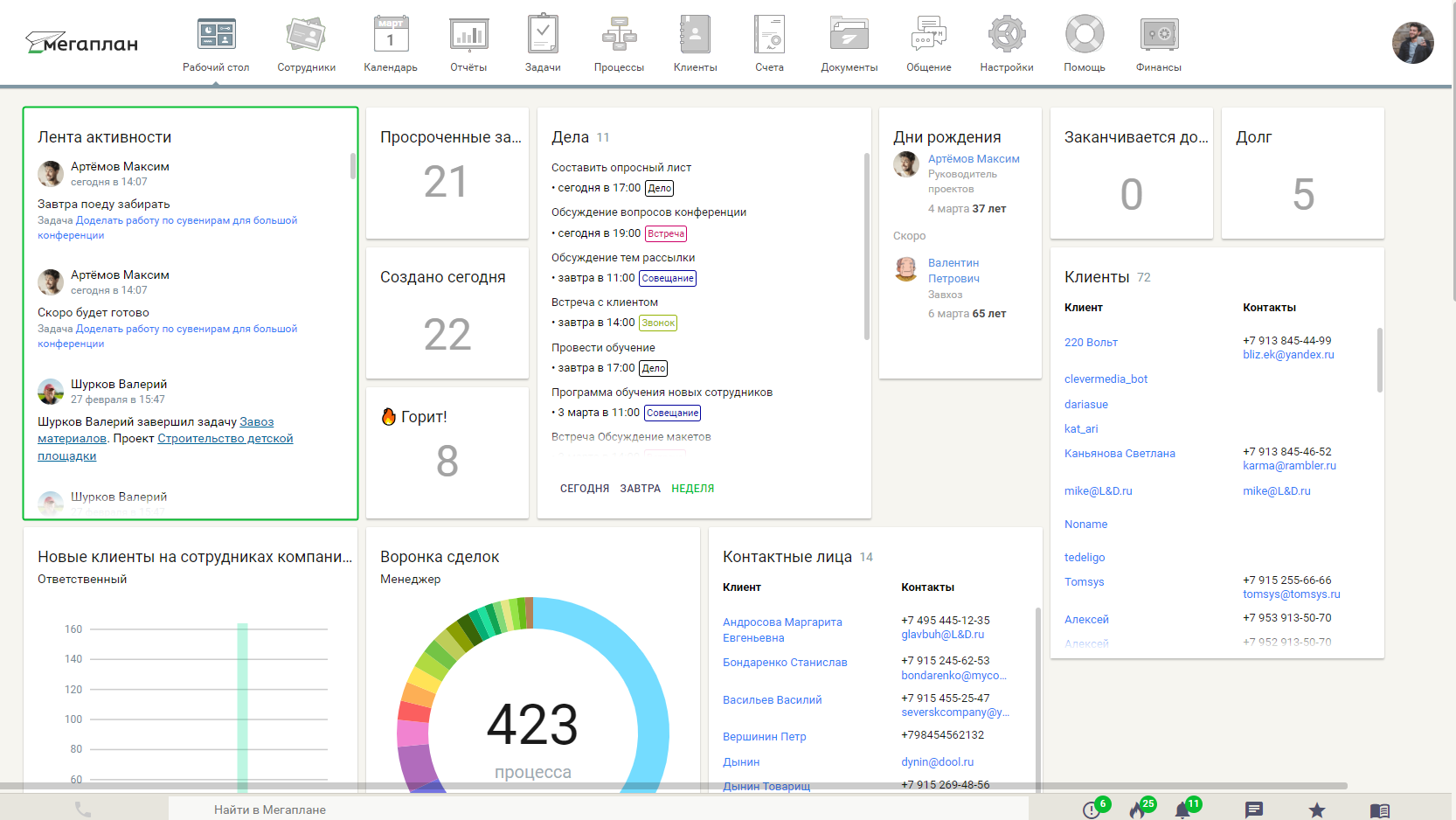Click the green bar in Новые клиенты chart
Image resolution: width=1456 pixels, height=820 pixels.
pyautogui.click(x=242, y=708)
